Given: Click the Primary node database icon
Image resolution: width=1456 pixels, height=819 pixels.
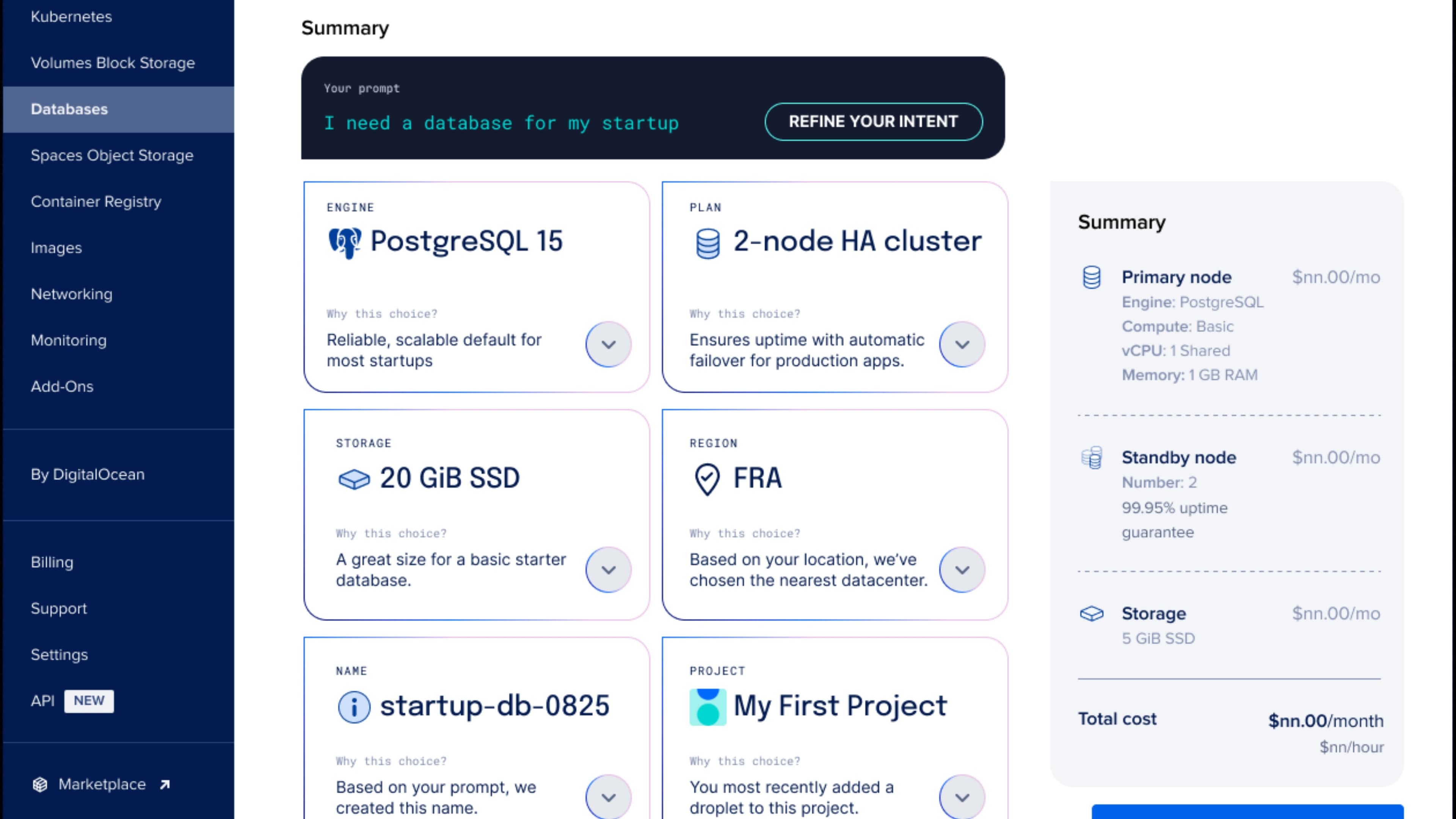Looking at the screenshot, I should click(1092, 278).
